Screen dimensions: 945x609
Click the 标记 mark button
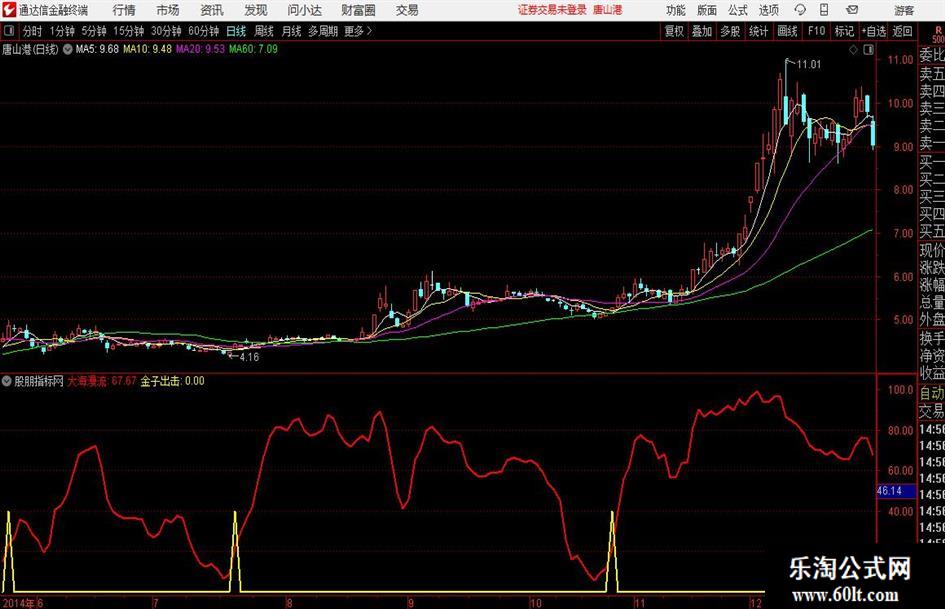coord(844,31)
